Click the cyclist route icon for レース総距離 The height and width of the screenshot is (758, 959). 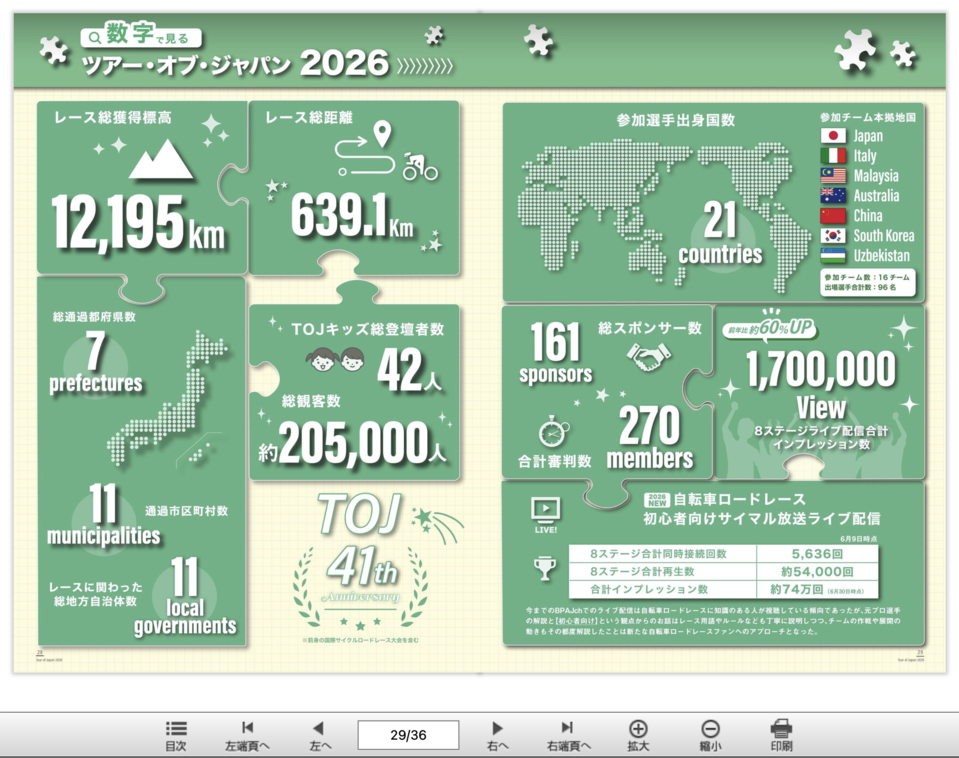pos(385,150)
